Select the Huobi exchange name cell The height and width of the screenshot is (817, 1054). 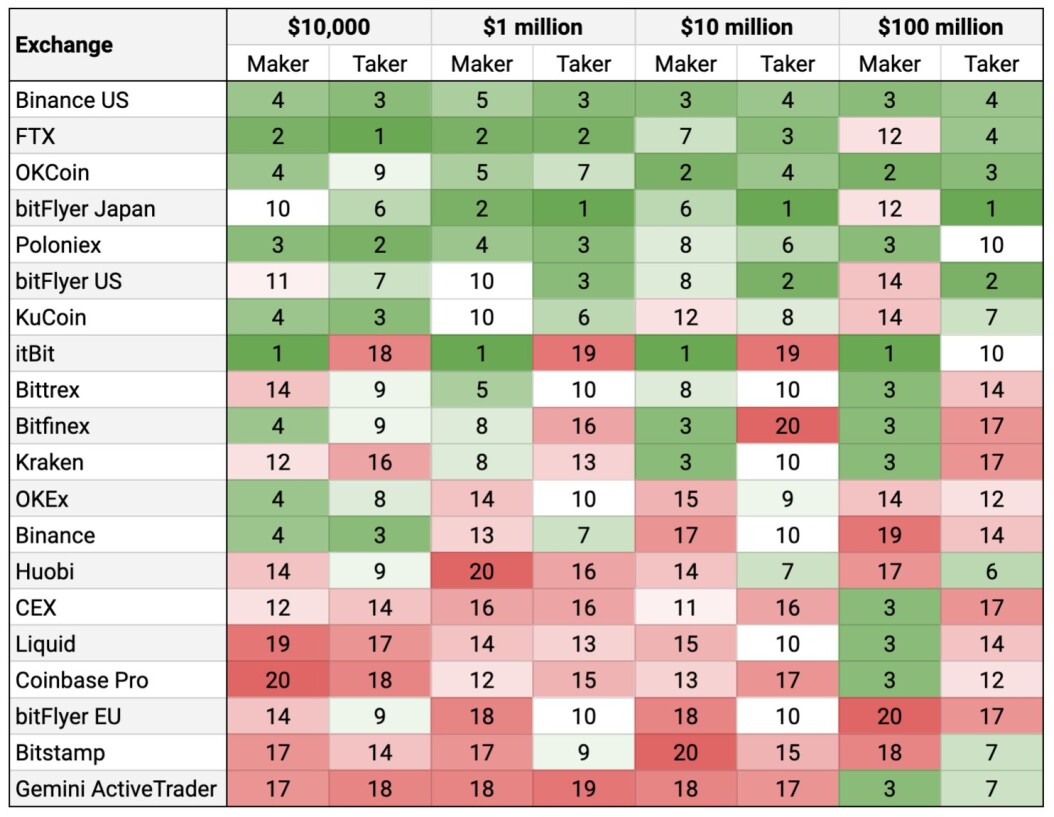tap(118, 571)
